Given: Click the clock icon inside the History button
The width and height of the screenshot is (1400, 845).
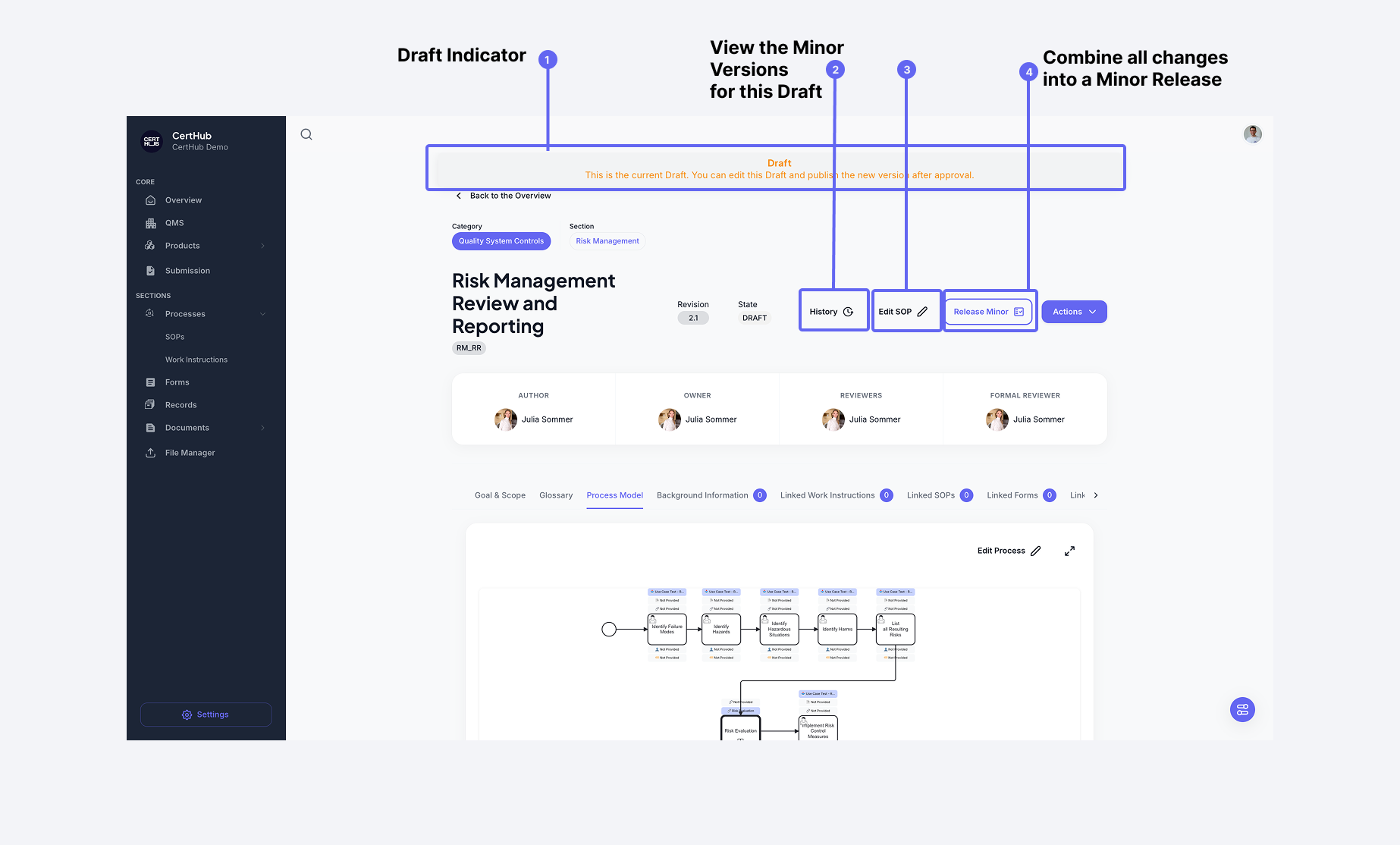Looking at the screenshot, I should coord(848,310).
